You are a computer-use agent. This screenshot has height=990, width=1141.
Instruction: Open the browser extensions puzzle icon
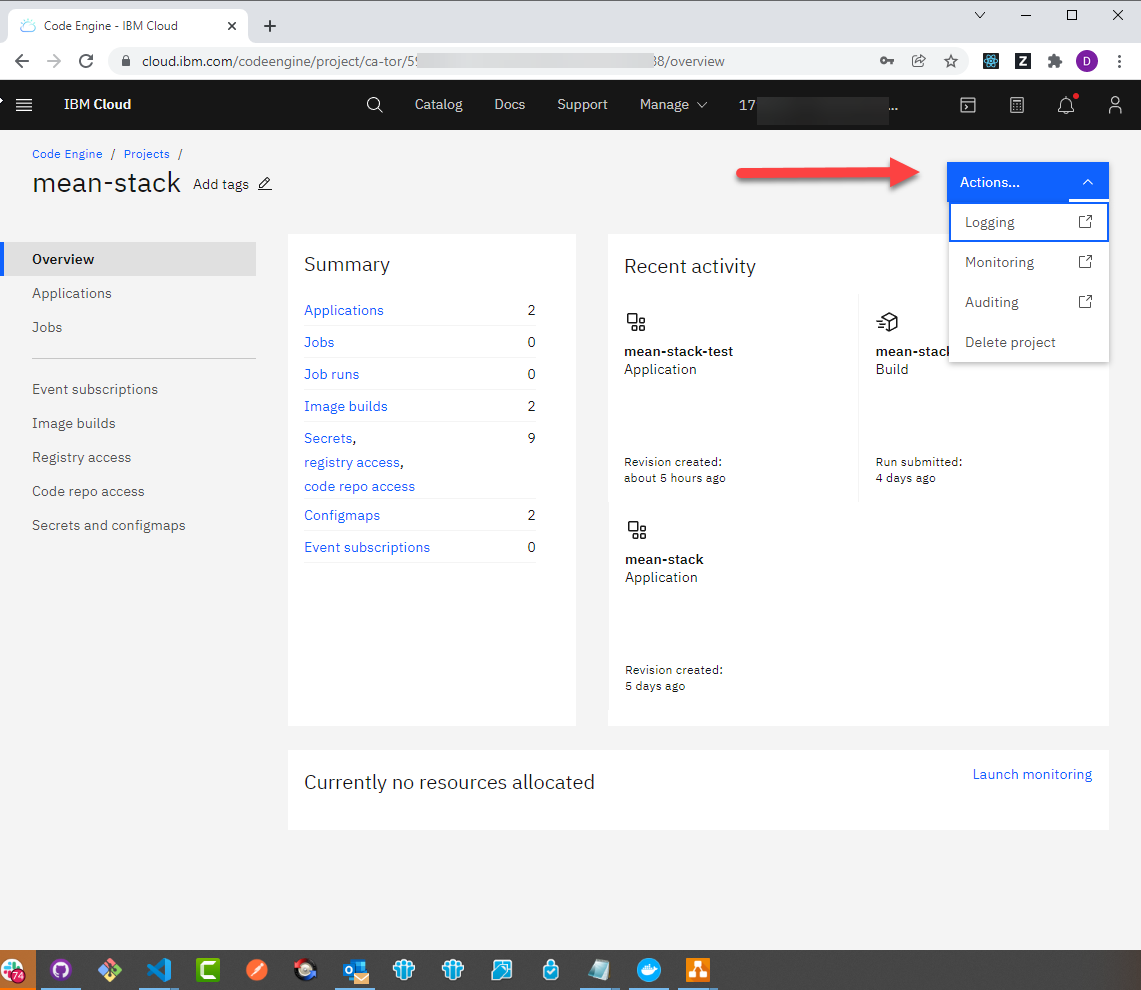[1054, 61]
